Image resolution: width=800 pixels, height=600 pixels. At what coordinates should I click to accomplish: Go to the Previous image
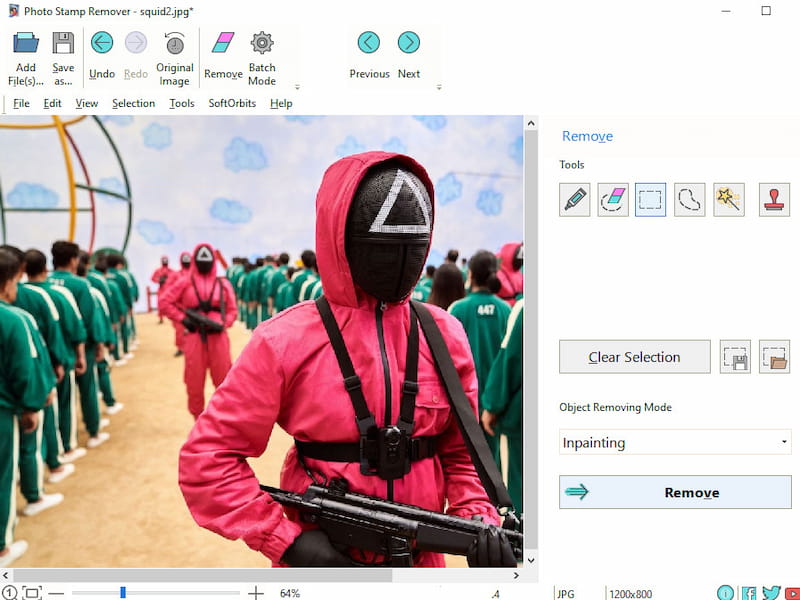[369, 42]
